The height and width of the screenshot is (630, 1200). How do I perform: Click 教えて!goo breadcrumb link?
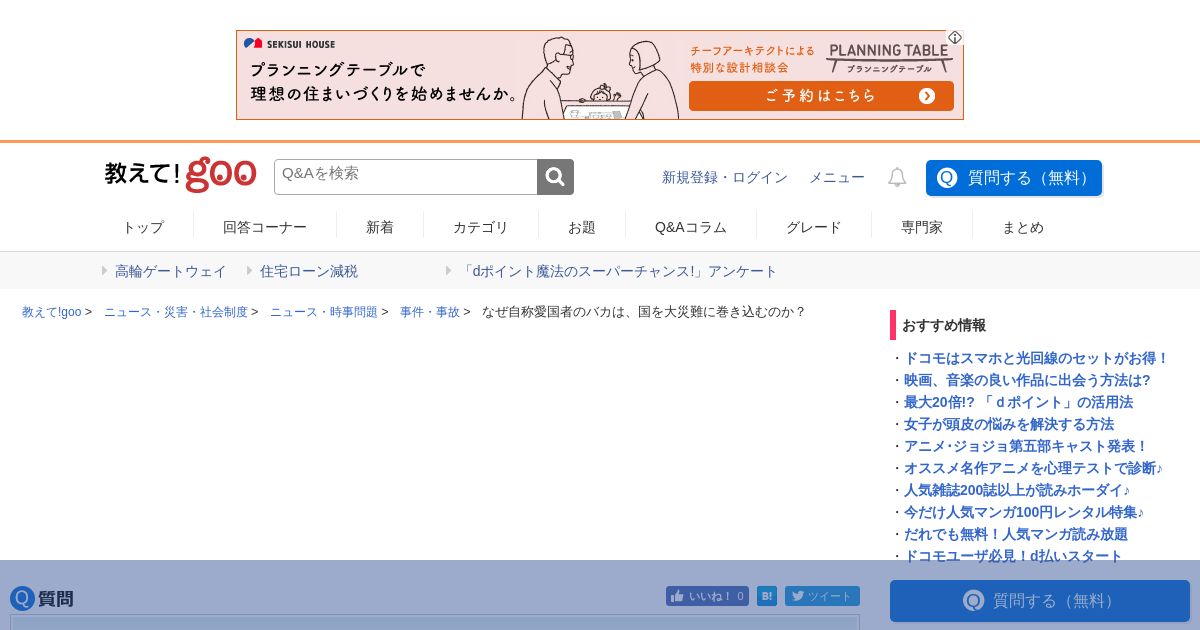52,312
